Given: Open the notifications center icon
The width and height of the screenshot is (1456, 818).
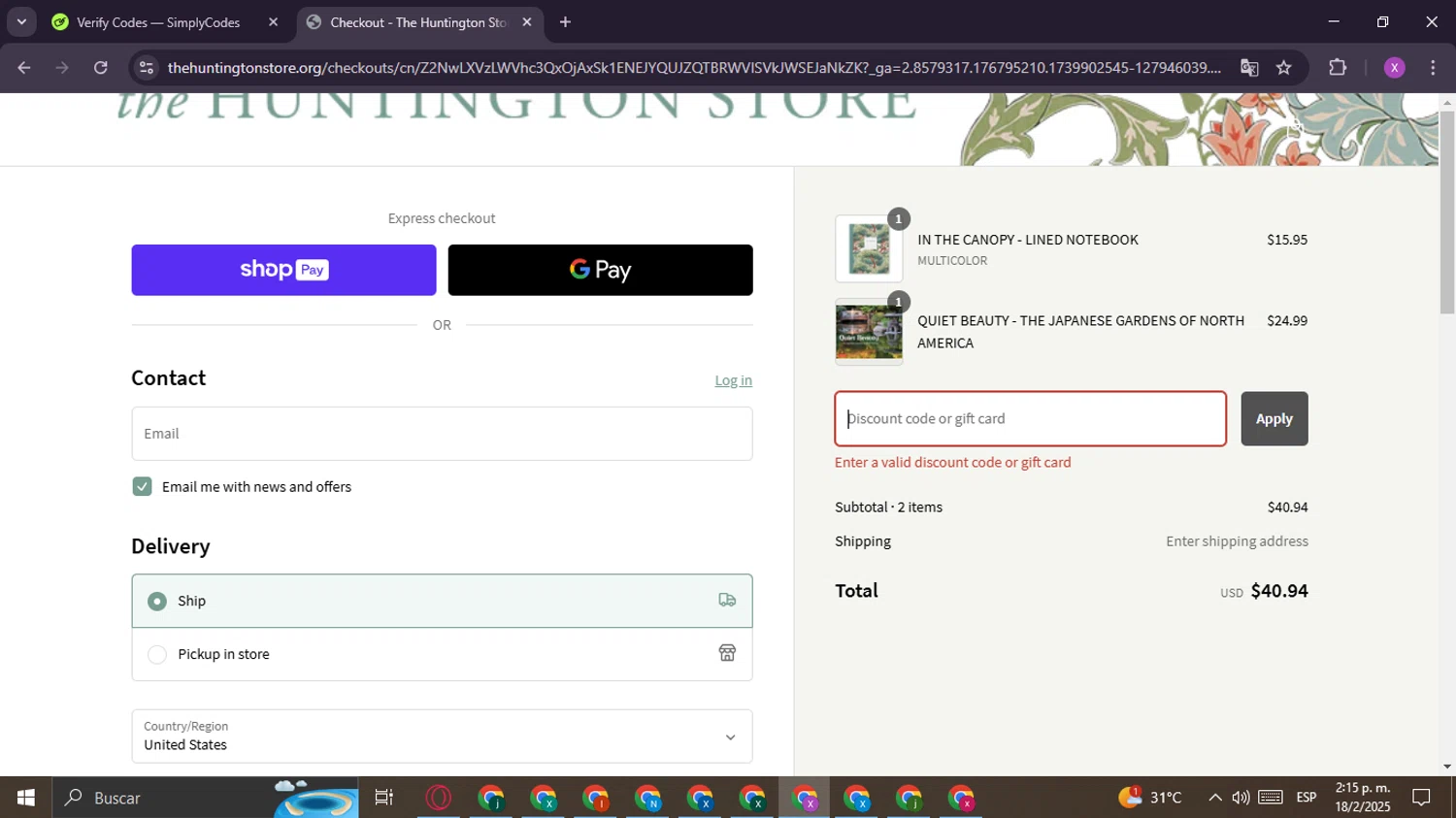Looking at the screenshot, I should pos(1421,798).
